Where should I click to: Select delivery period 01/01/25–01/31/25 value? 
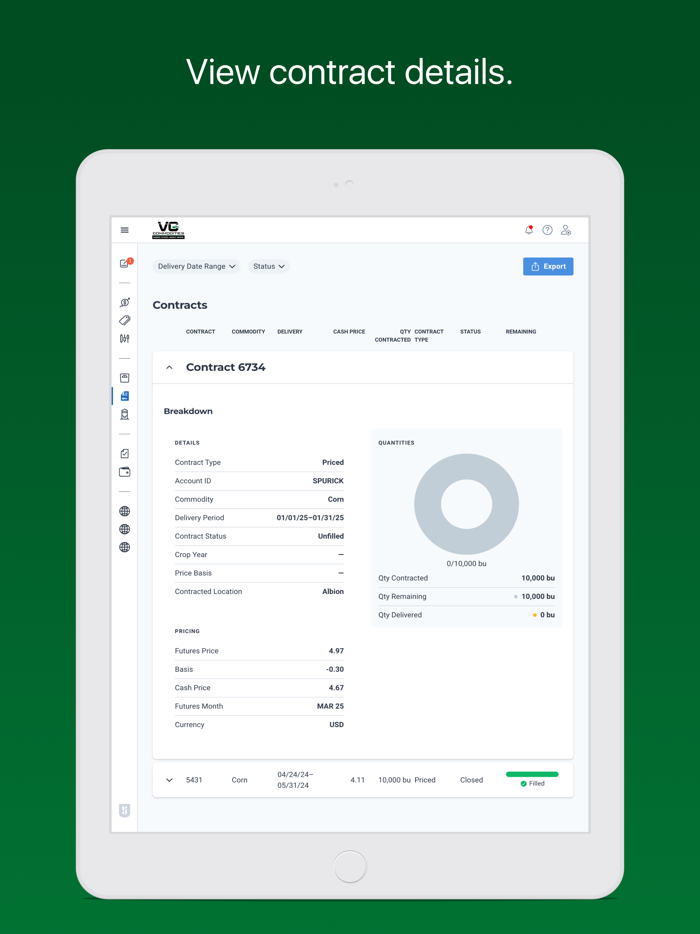click(310, 518)
